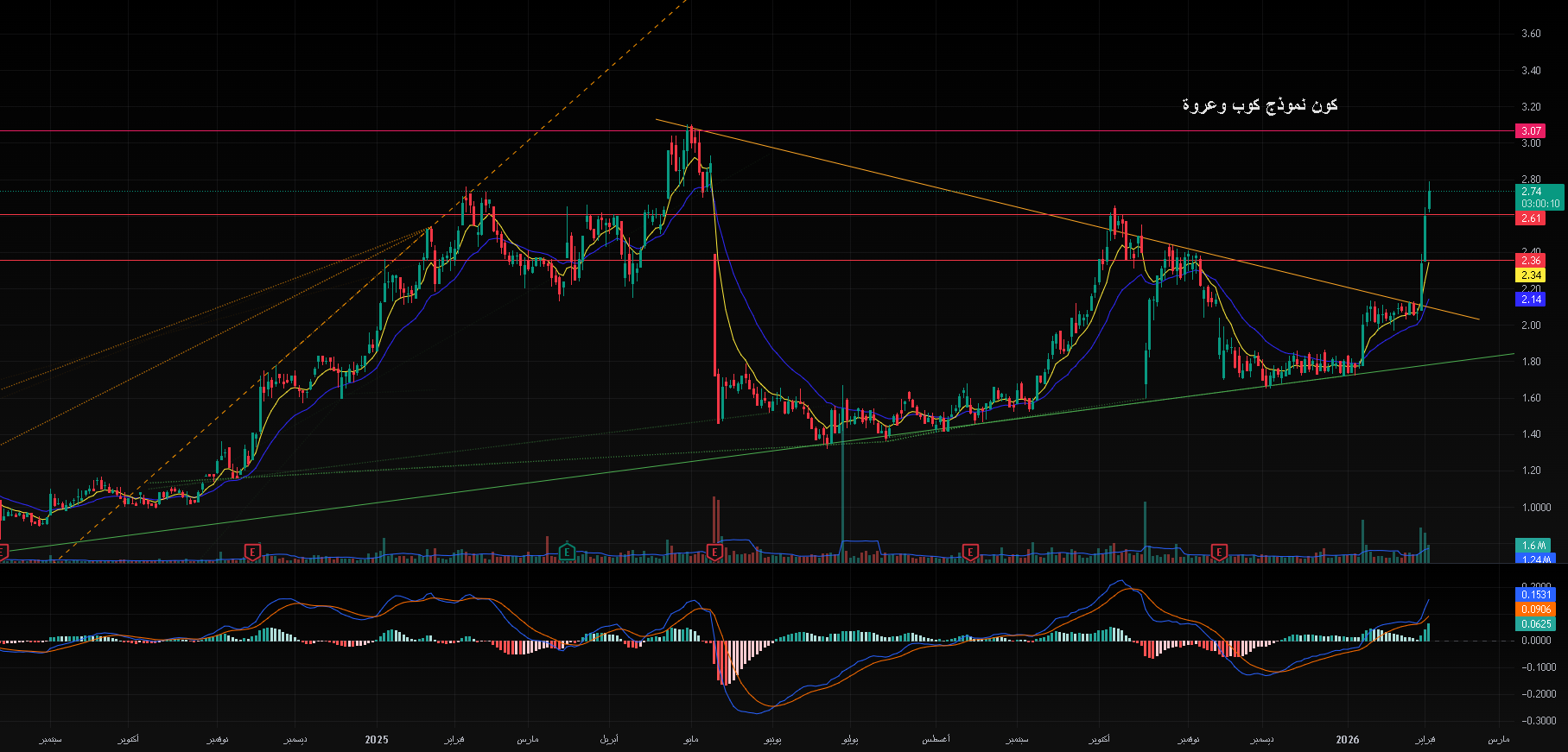Click the 2025 year label on time axis
Screen dimensions: 1568x752
click(377, 740)
